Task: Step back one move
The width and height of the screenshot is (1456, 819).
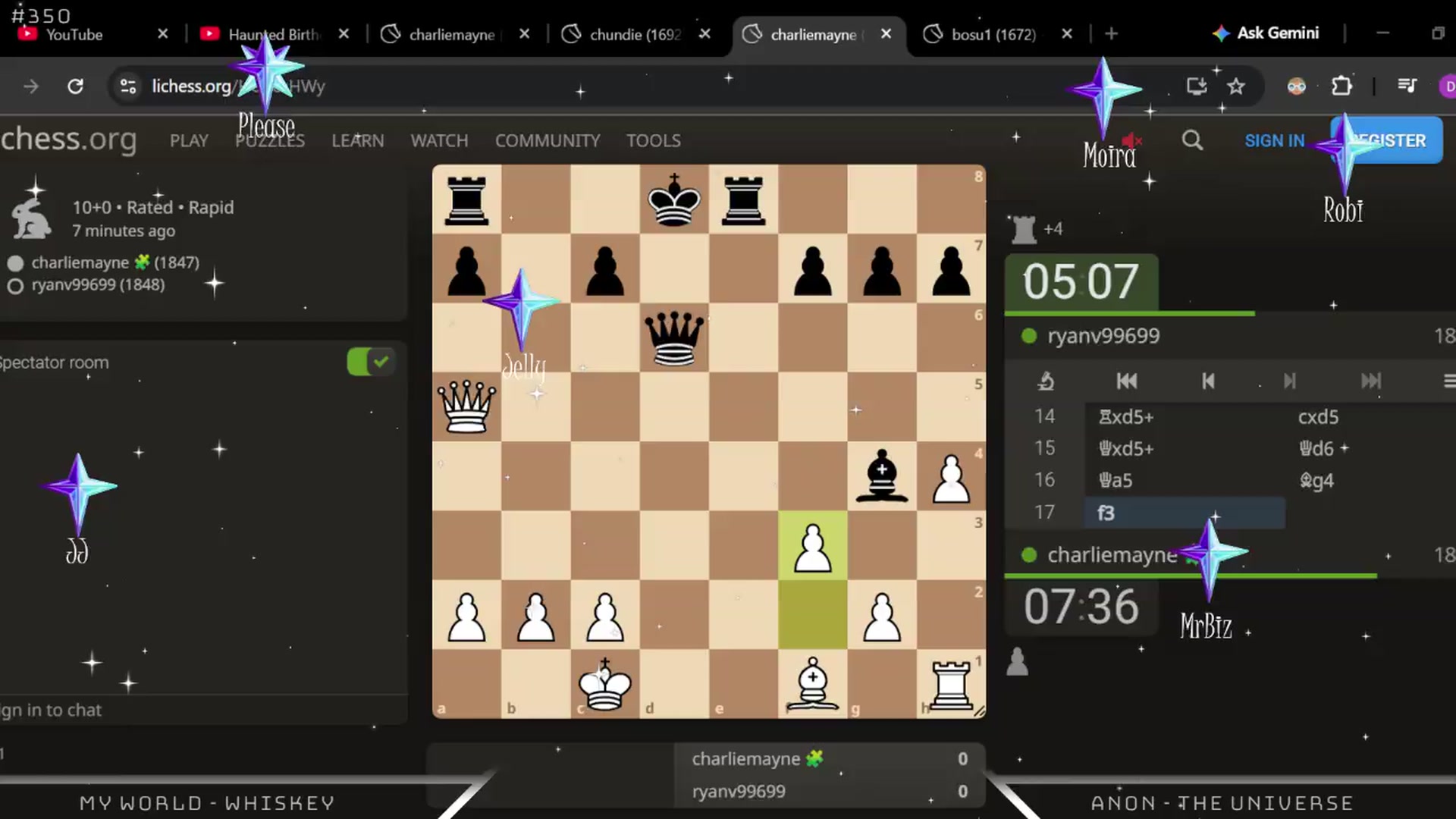Action: [x=1208, y=381]
